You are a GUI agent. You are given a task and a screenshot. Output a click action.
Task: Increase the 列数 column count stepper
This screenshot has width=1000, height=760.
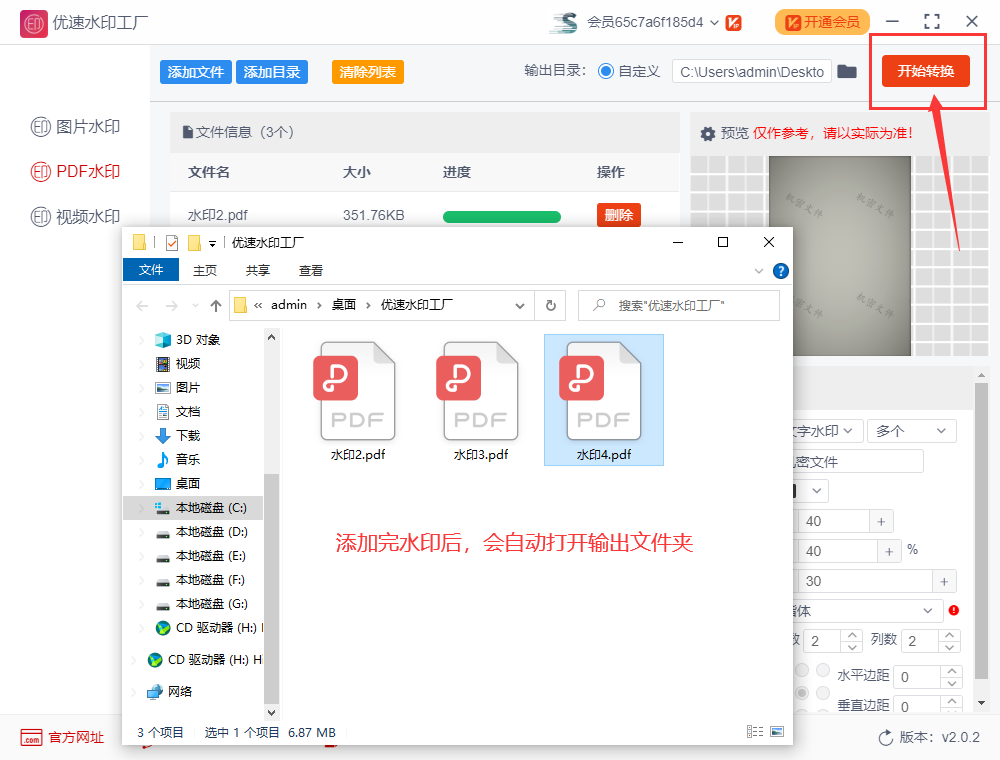pos(950,634)
